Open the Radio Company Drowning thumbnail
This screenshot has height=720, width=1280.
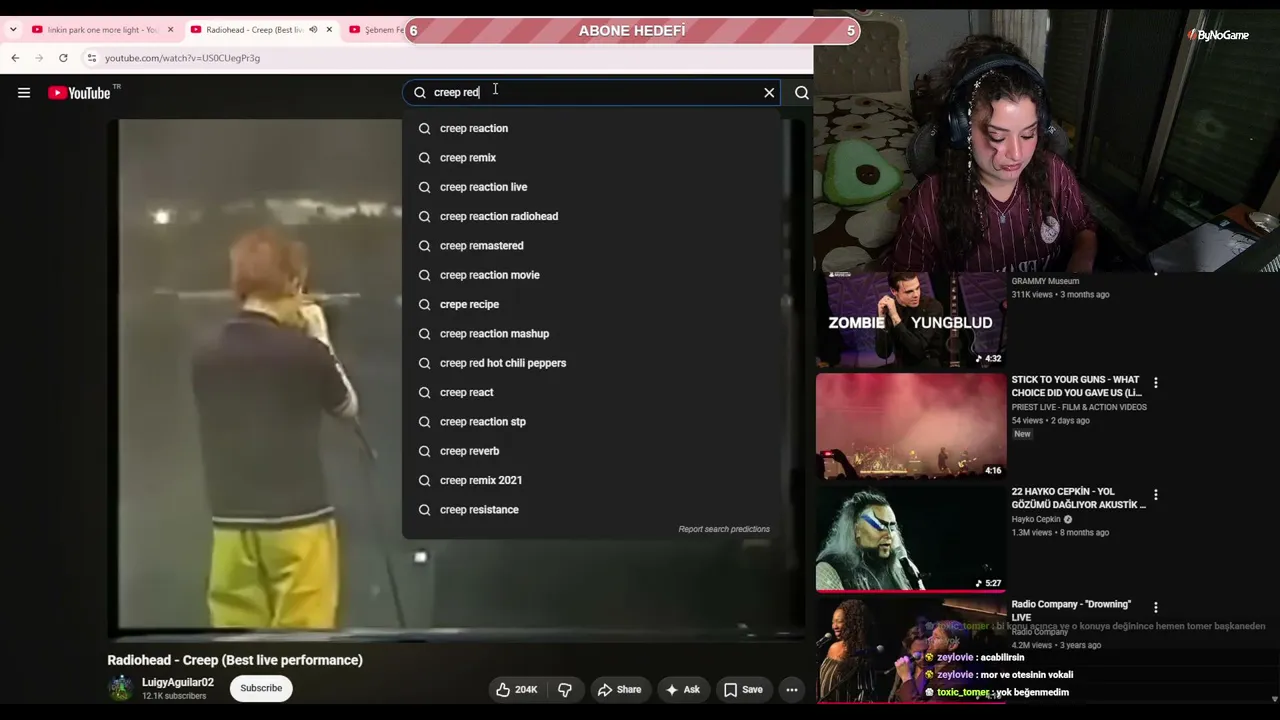[911, 650]
